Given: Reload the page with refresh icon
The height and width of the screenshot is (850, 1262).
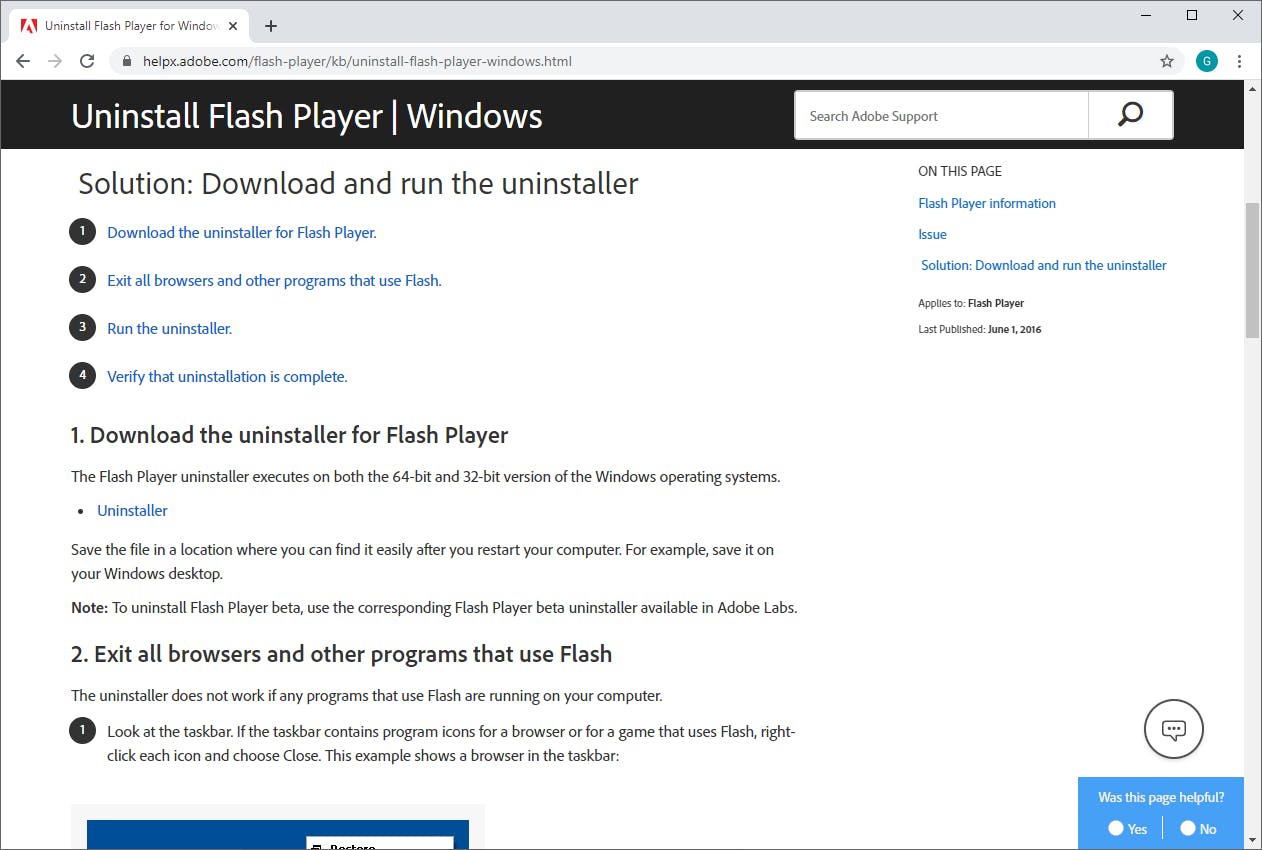Looking at the screenshot, I should 87,61.
